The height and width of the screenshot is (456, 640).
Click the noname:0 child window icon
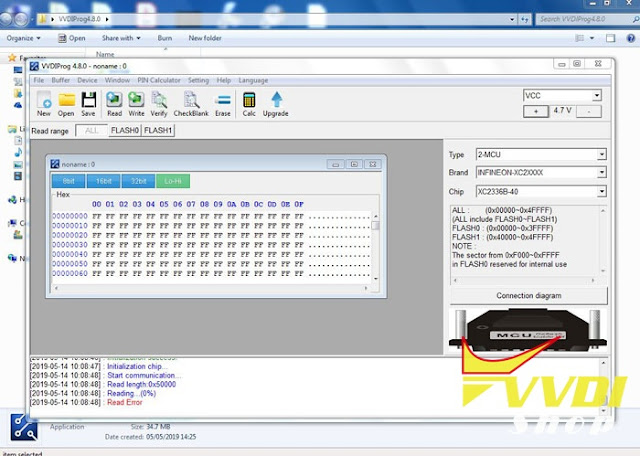[55, 164]
